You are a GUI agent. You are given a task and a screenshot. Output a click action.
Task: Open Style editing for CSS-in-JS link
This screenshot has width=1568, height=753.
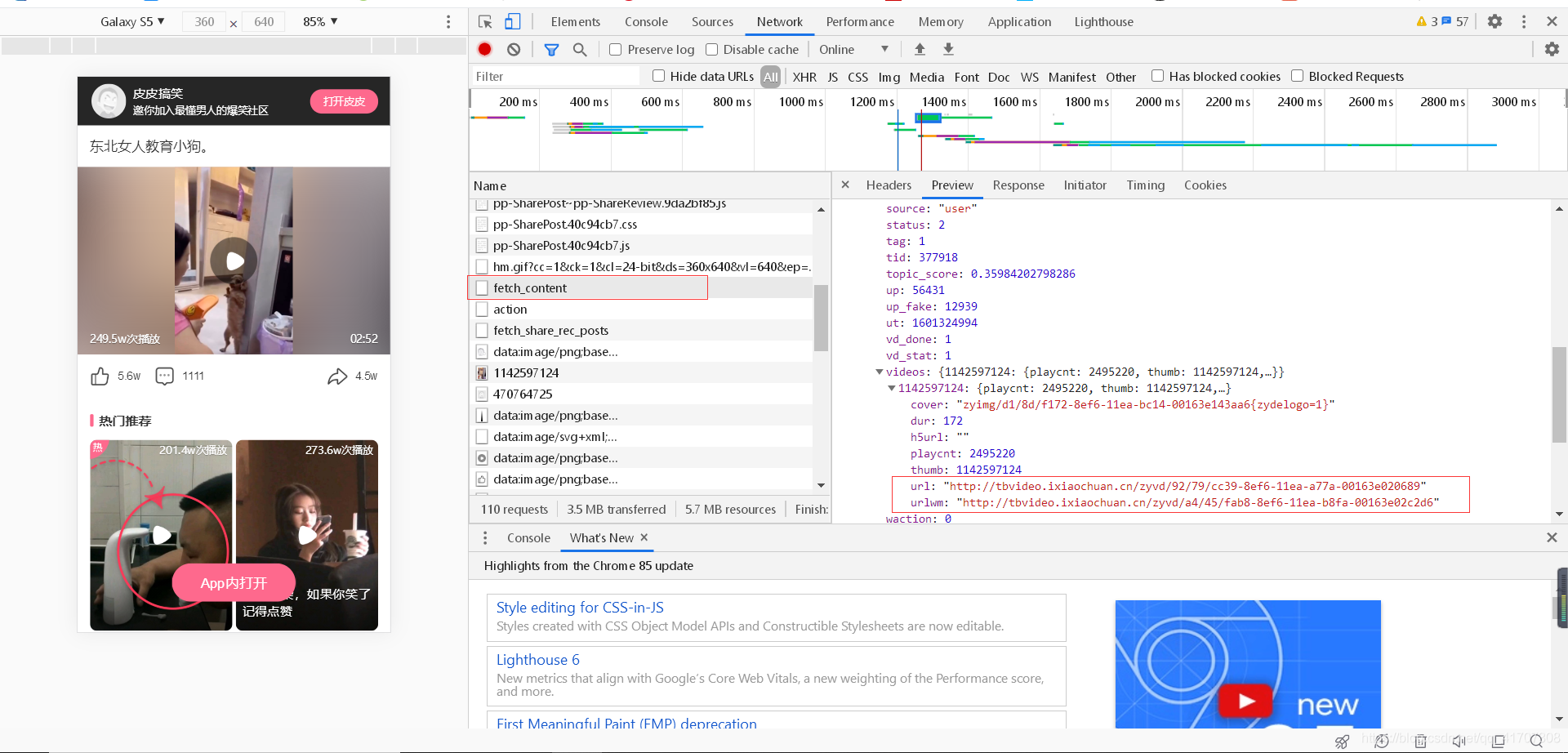(580, 608)
